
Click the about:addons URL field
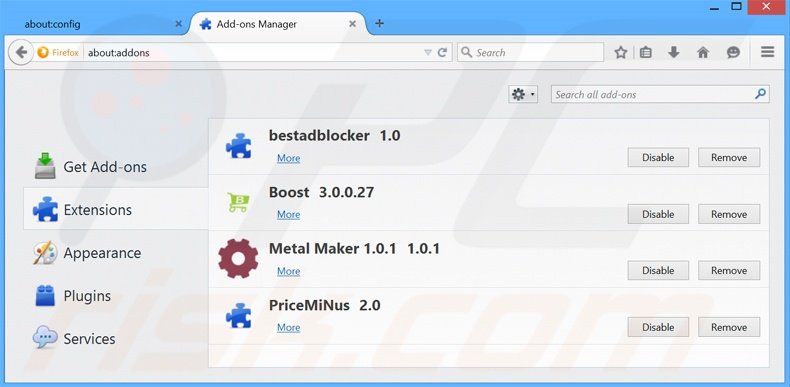pos(252,52)
